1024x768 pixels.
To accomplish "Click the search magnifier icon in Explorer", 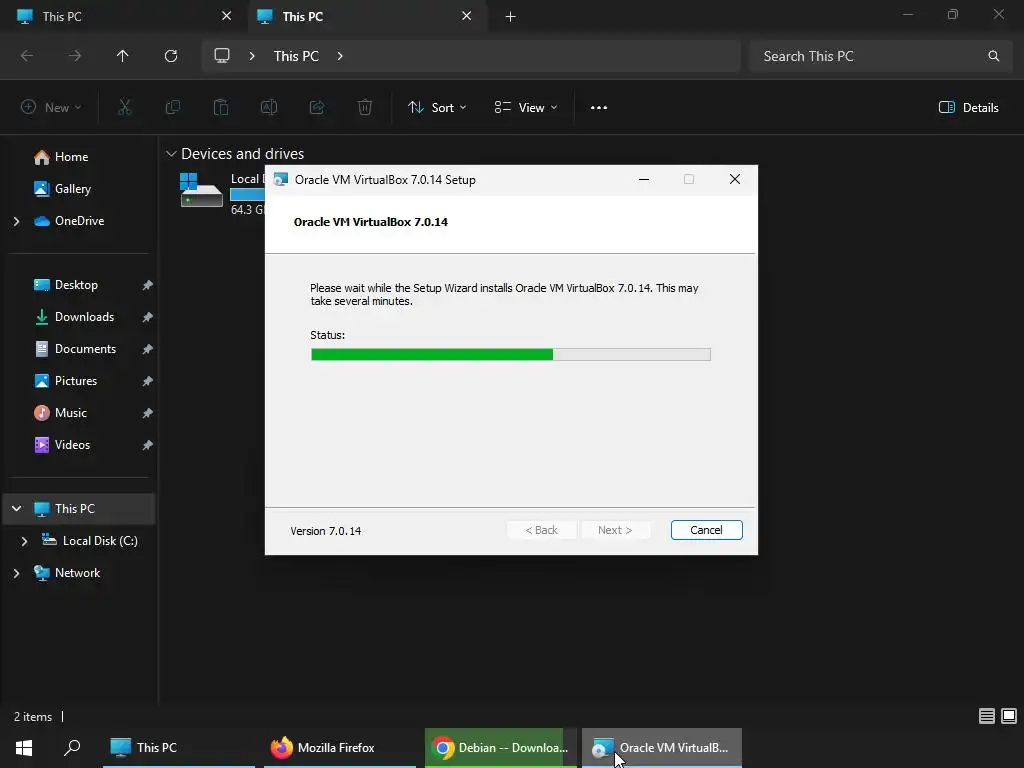I will [x=993, y=56].
